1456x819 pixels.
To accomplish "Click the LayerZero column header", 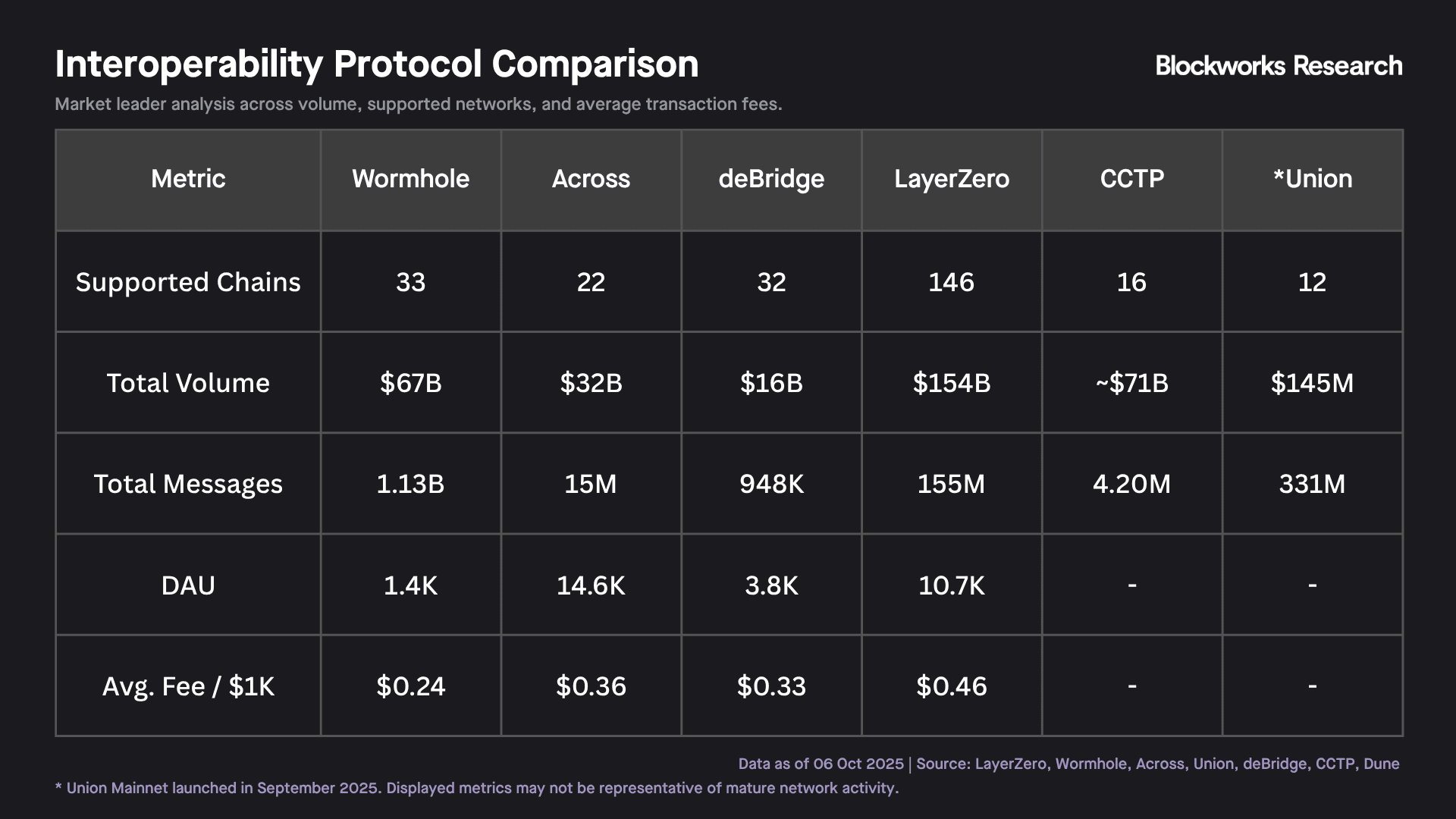I will point(952,179).
